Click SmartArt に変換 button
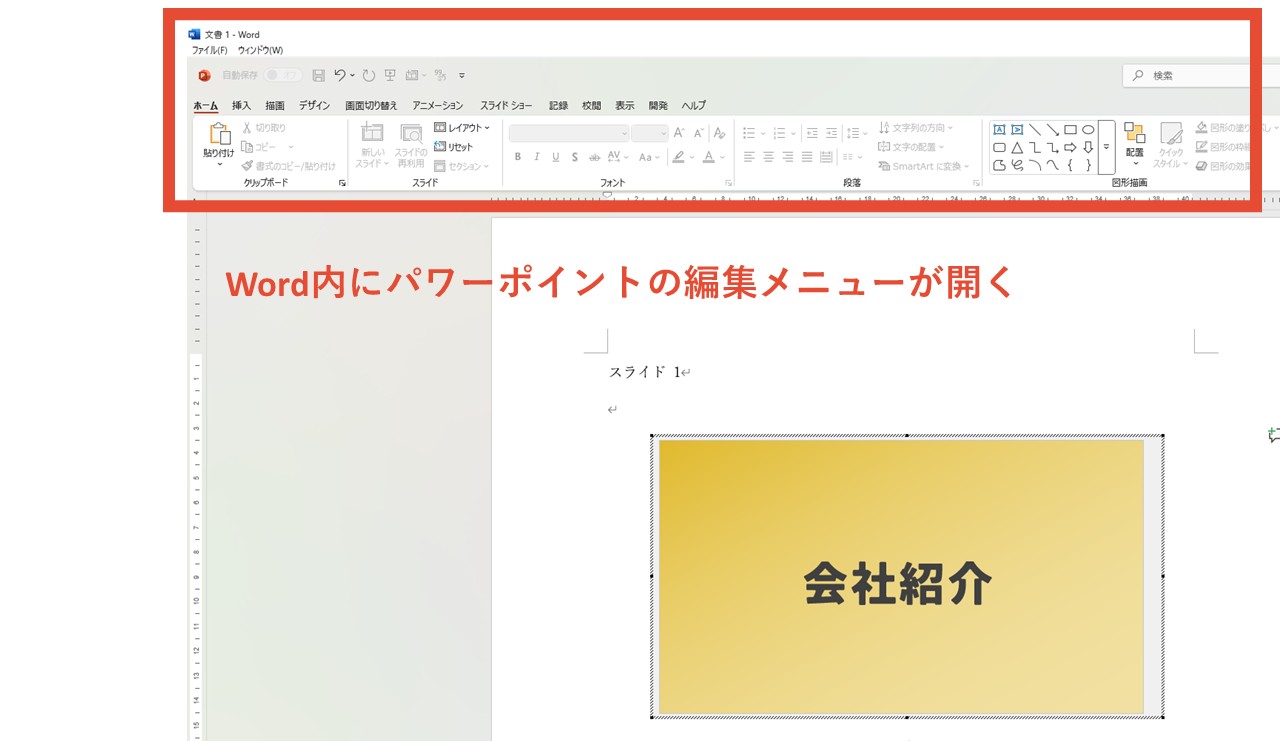Screen dimensions: 1280x741 pyautogui.click(x=924, y=166)
